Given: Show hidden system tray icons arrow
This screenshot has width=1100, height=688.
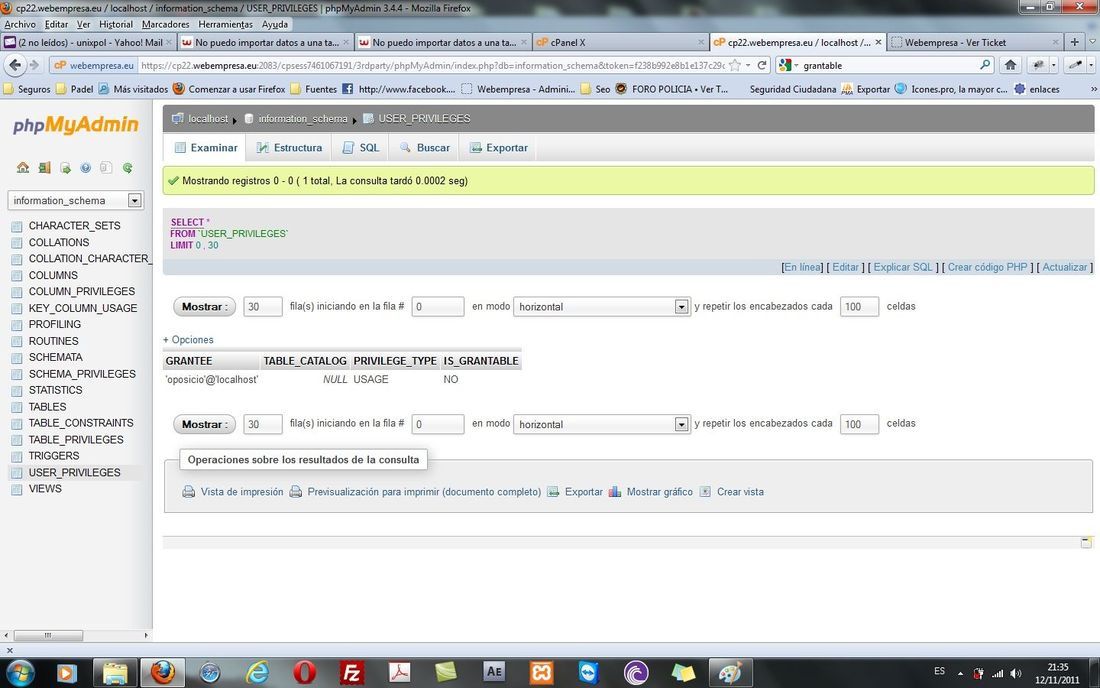Looking at the screenshot, I should point(960,673).
